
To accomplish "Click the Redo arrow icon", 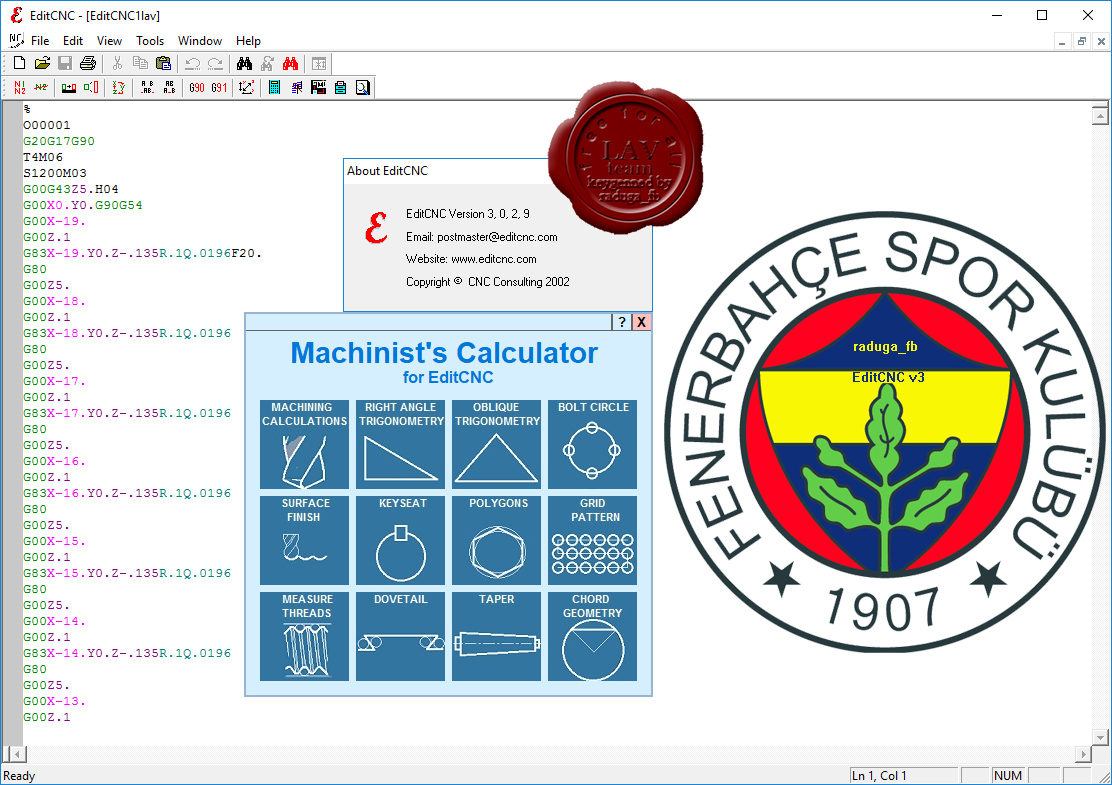I will click(215, 63).
